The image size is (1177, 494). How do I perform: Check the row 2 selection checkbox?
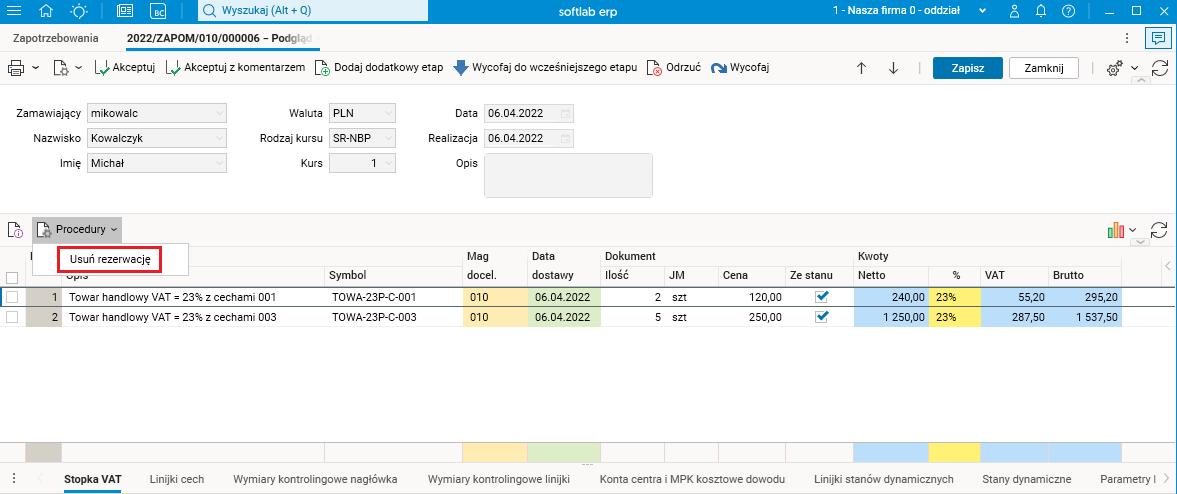coord(12,317)
